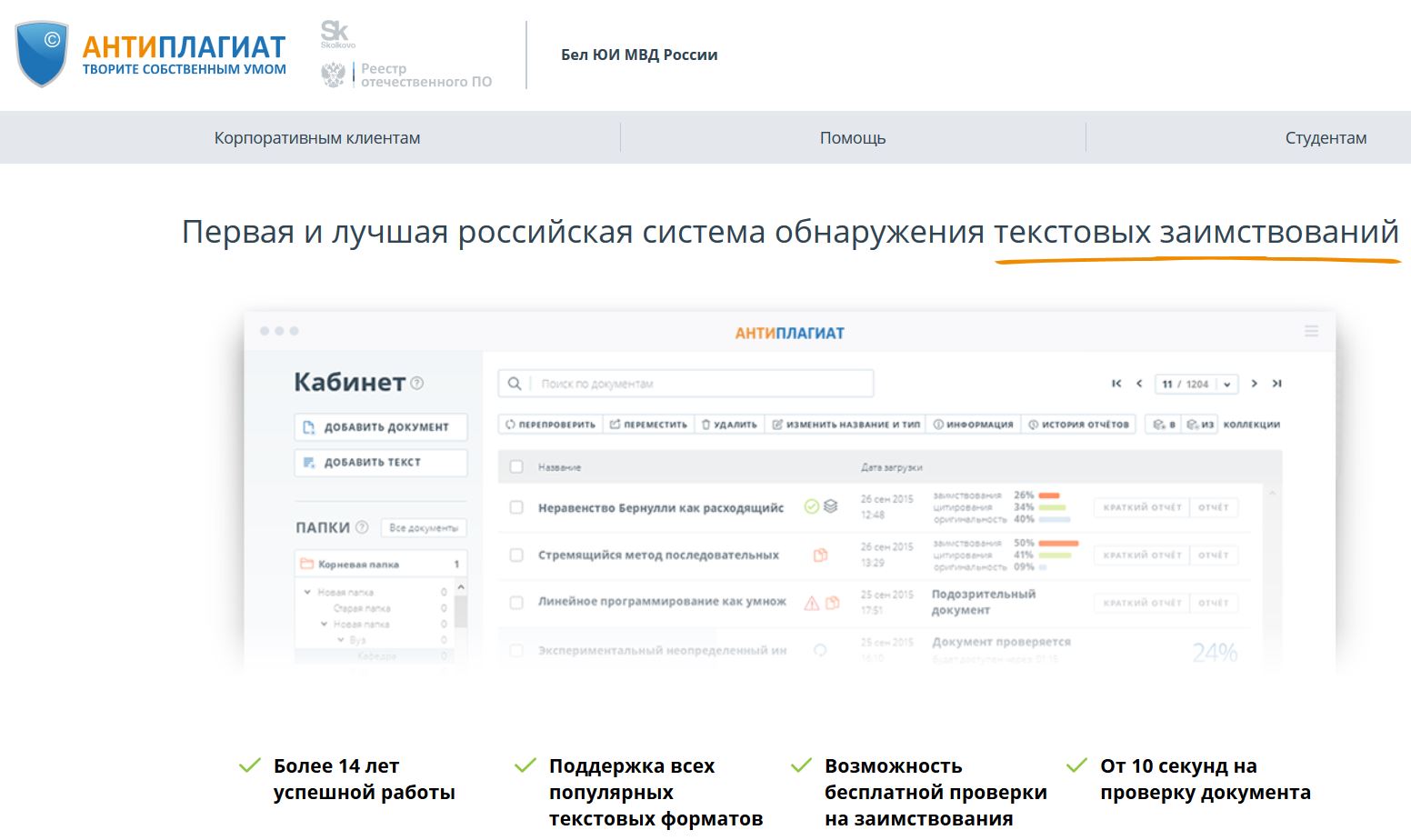The image size is (1411, 840).
Task: Click the Поиск по документам search field
Action: click(685, 384)
